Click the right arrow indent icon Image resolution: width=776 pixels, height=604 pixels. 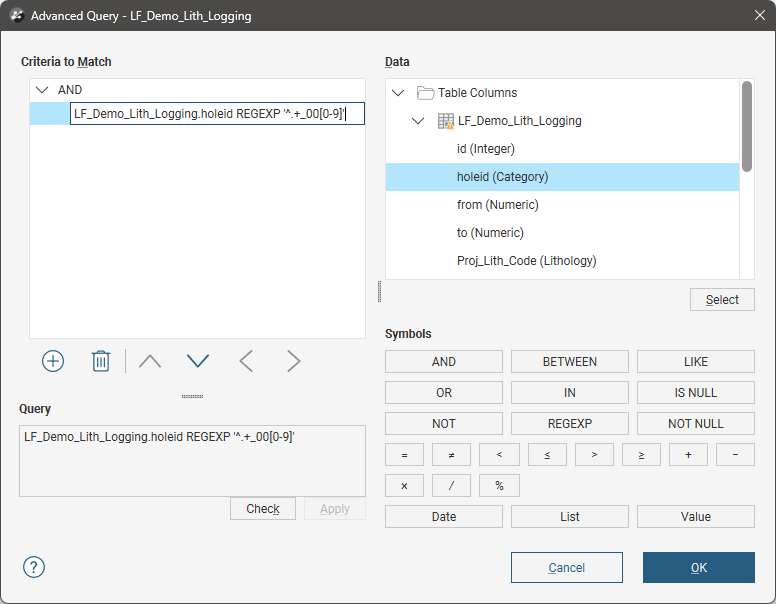pos(294,361)
